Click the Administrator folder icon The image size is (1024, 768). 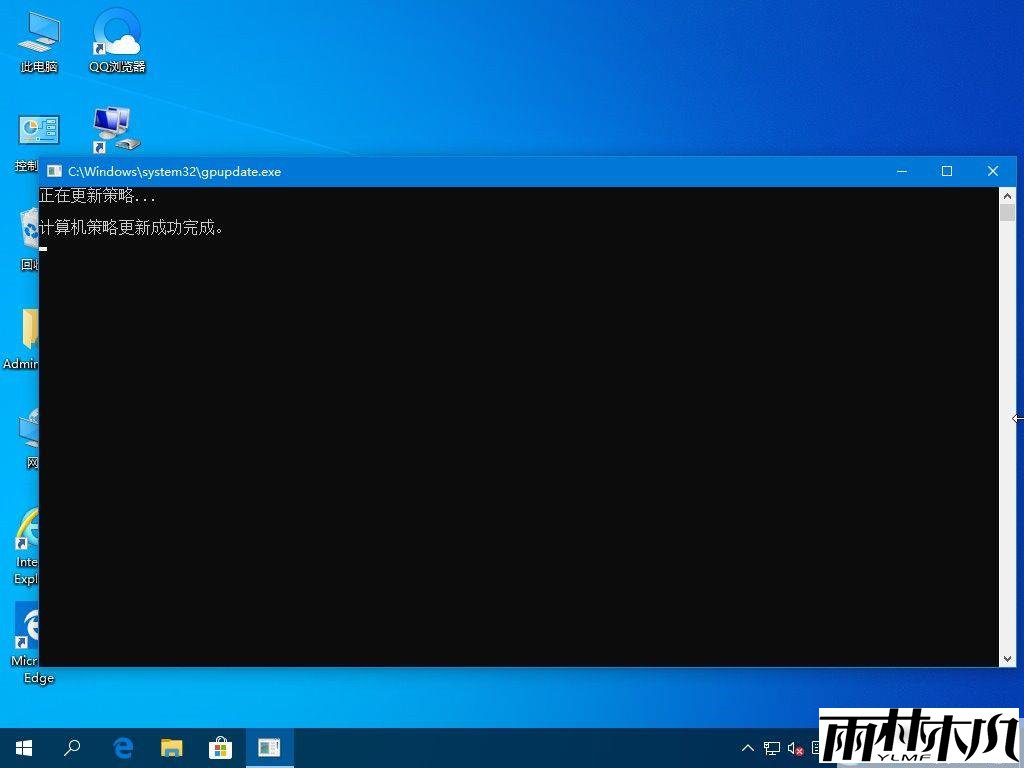(x=30, y=328)
